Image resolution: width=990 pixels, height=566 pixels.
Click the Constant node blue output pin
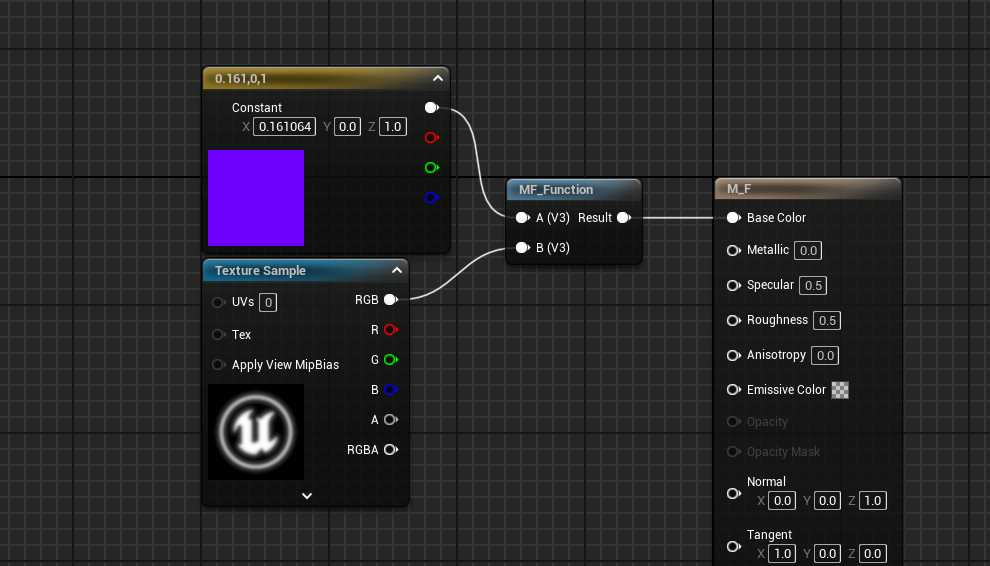coord(432,198)
